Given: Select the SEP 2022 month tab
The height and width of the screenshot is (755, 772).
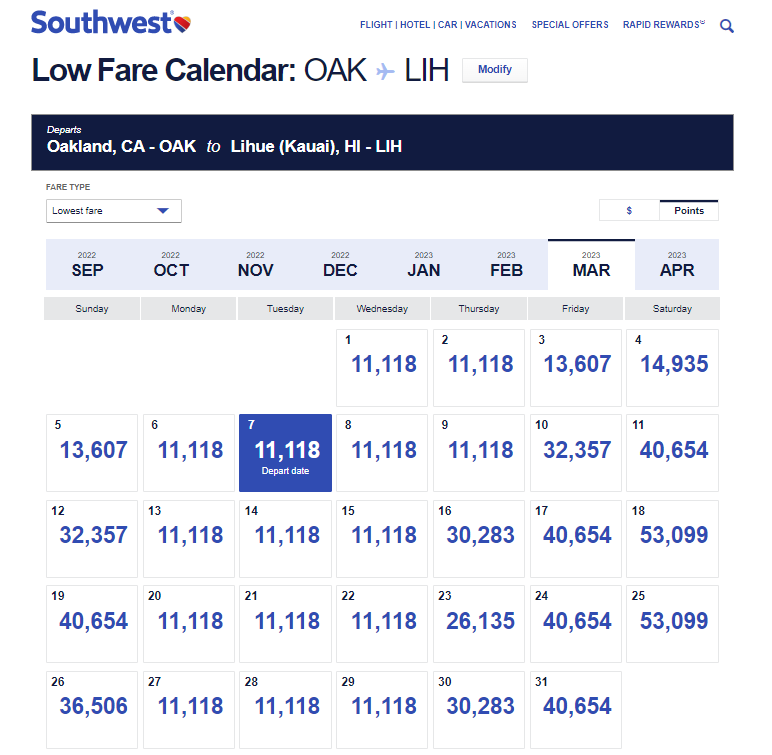Looking at the screenshot, I should coord(87,264).
